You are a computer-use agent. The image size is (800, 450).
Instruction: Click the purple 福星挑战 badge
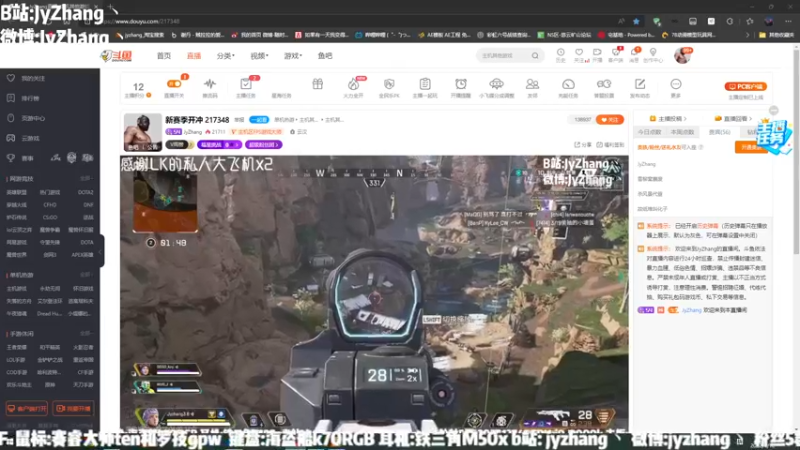(x=219, y=145)
